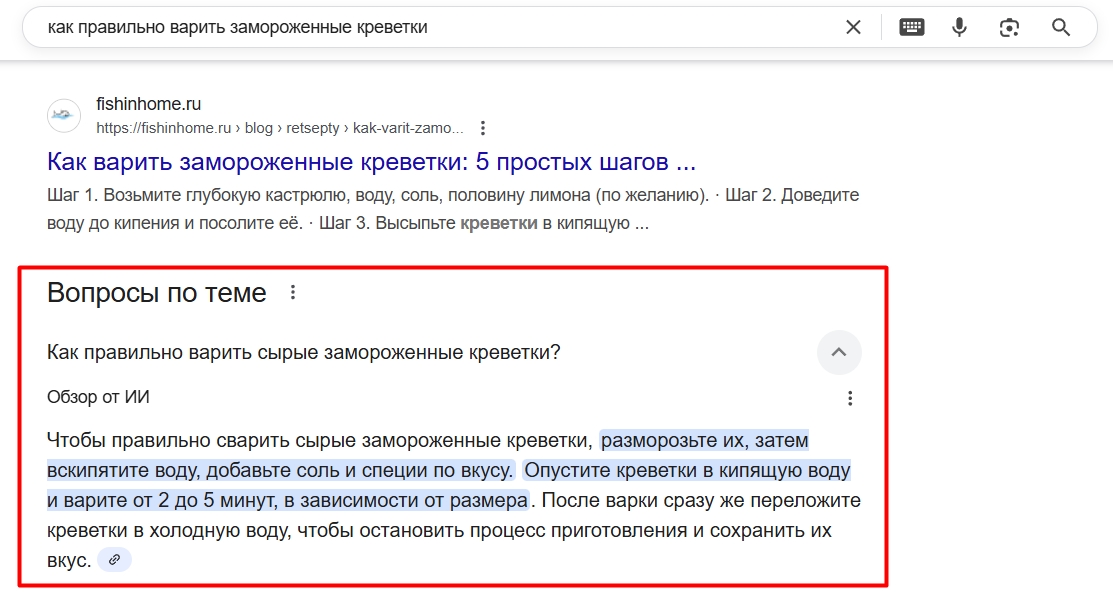Activate the on-screen keyboard icon
Image resolution: width=1113 pixels, height=598 pixels.
tap(912, 27)
